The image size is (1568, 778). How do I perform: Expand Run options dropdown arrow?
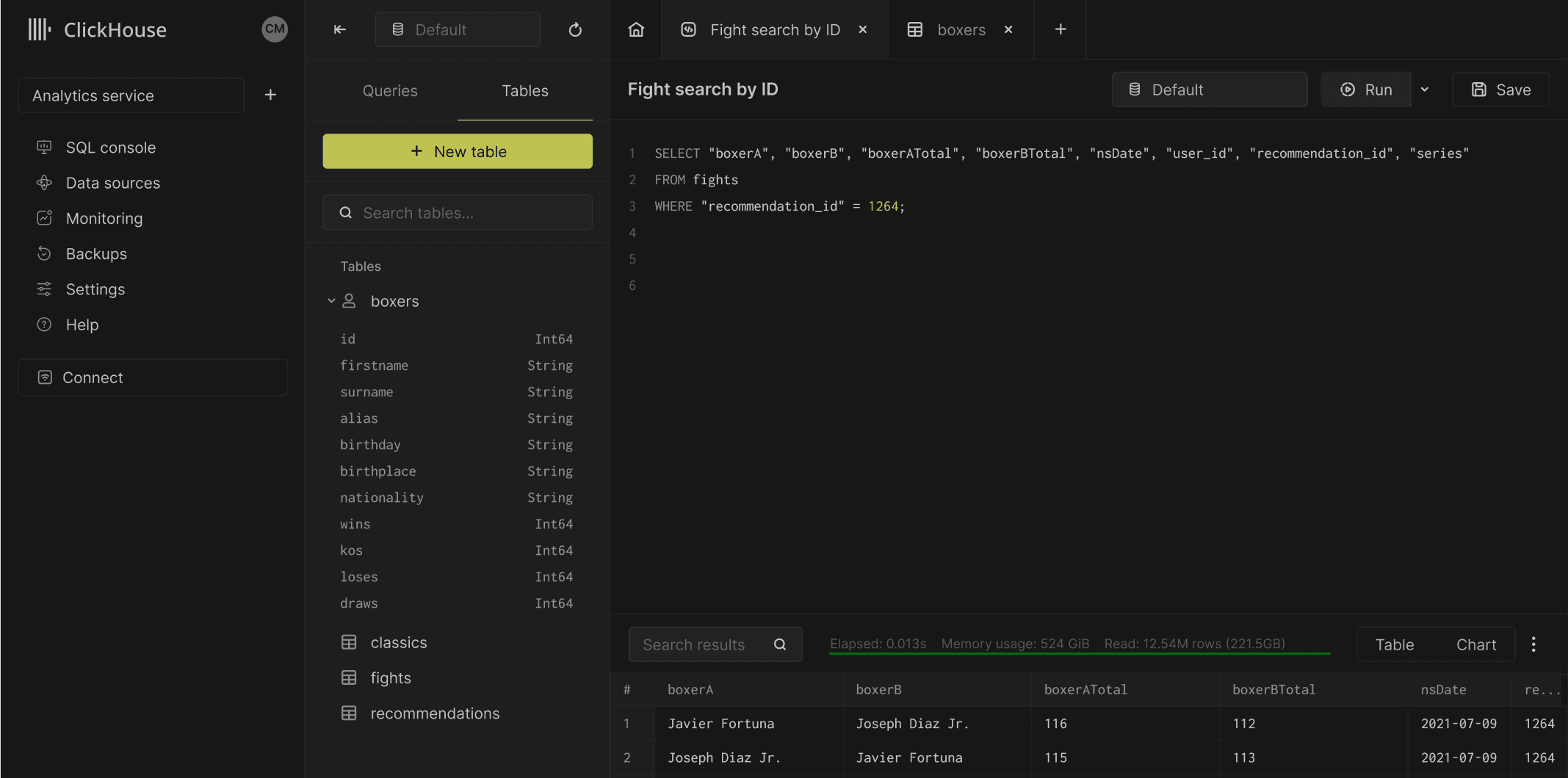(x=1425, y=90)
